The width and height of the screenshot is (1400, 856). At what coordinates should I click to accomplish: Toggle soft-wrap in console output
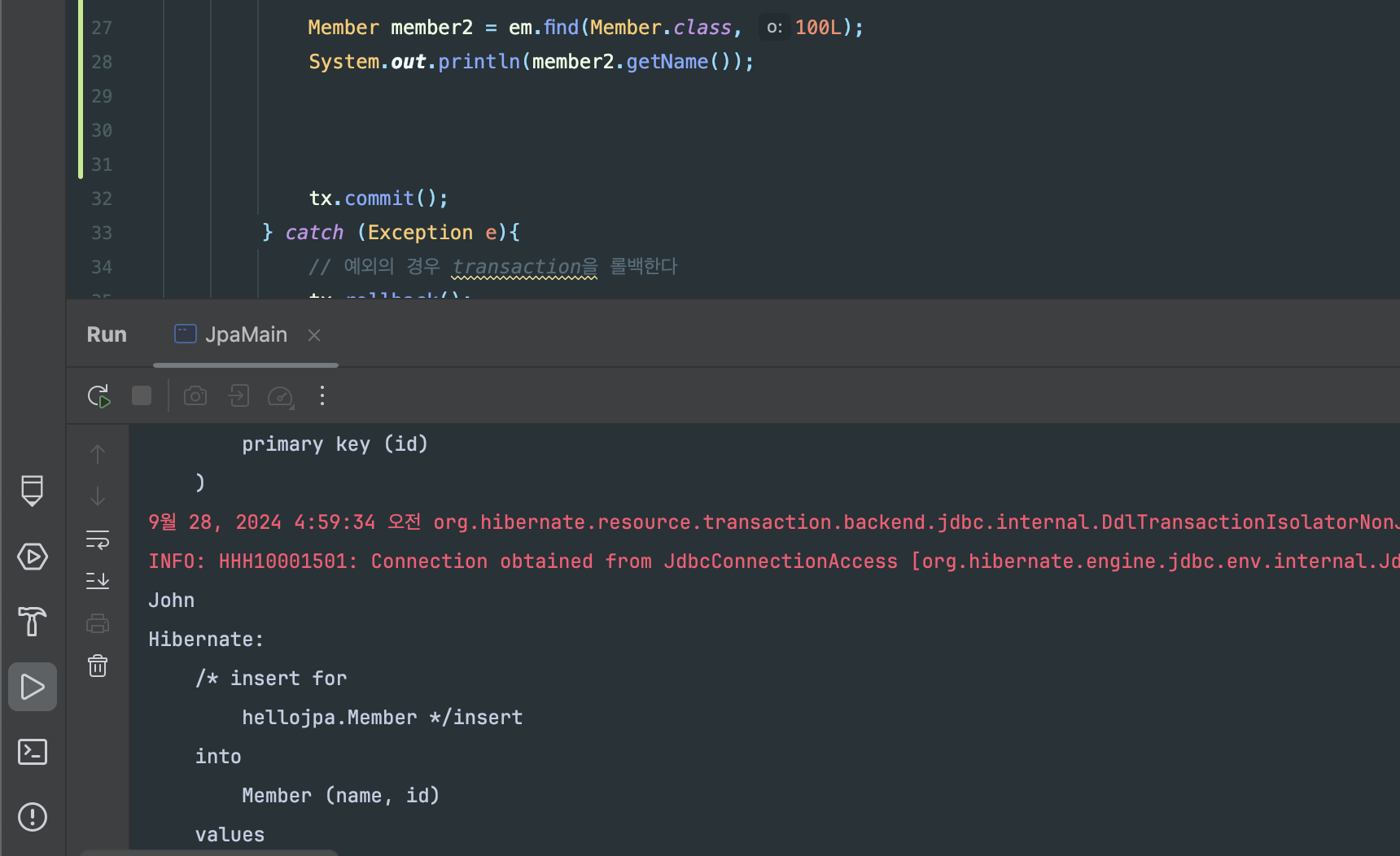98,539
